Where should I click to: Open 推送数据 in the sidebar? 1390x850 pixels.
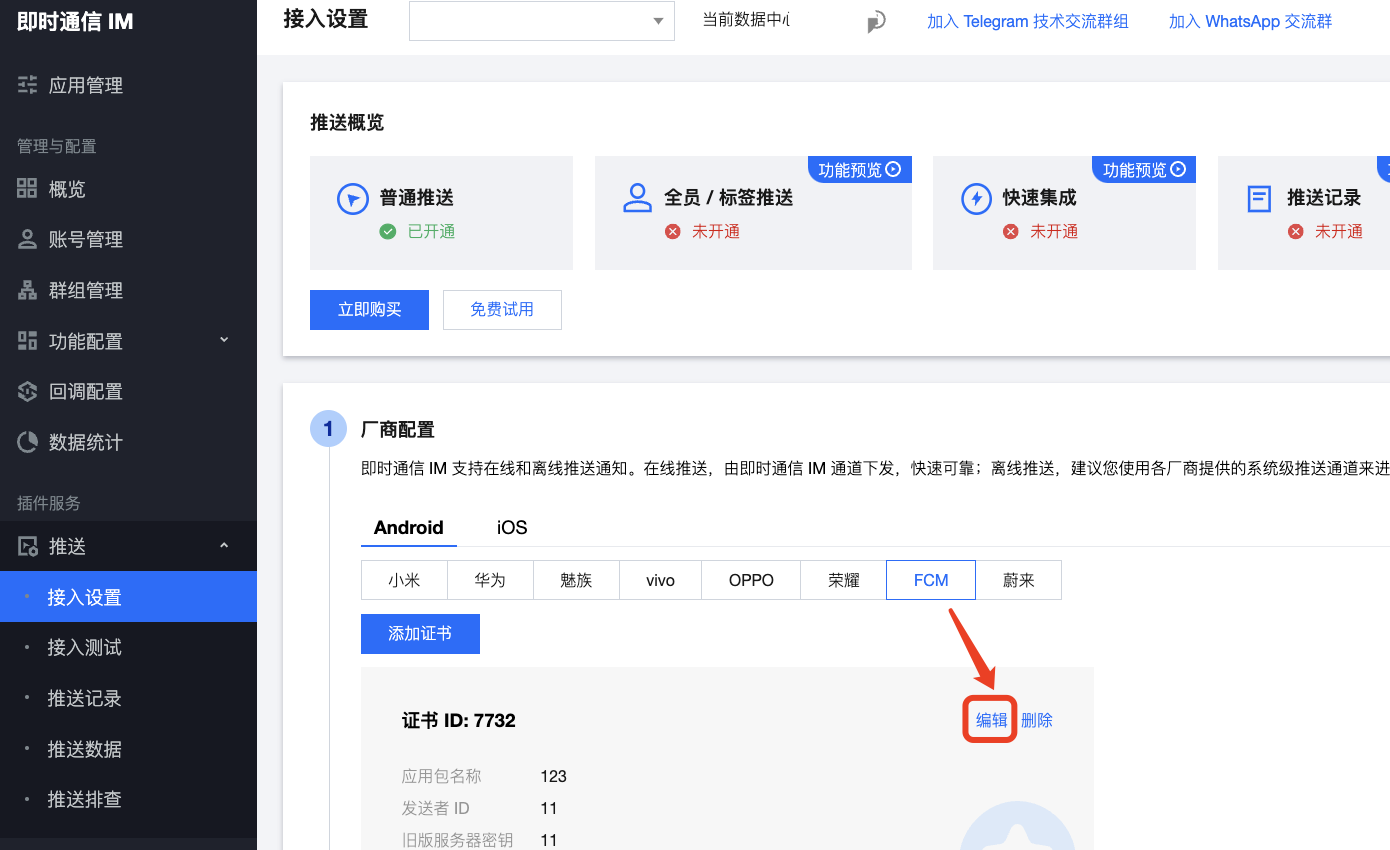coord(128,749)
